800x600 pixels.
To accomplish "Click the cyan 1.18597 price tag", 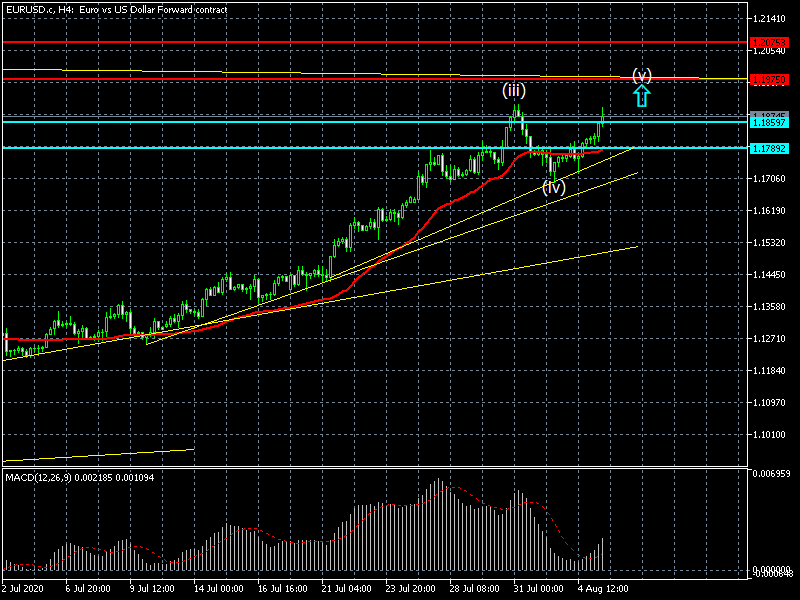I will tap(773, 122).
